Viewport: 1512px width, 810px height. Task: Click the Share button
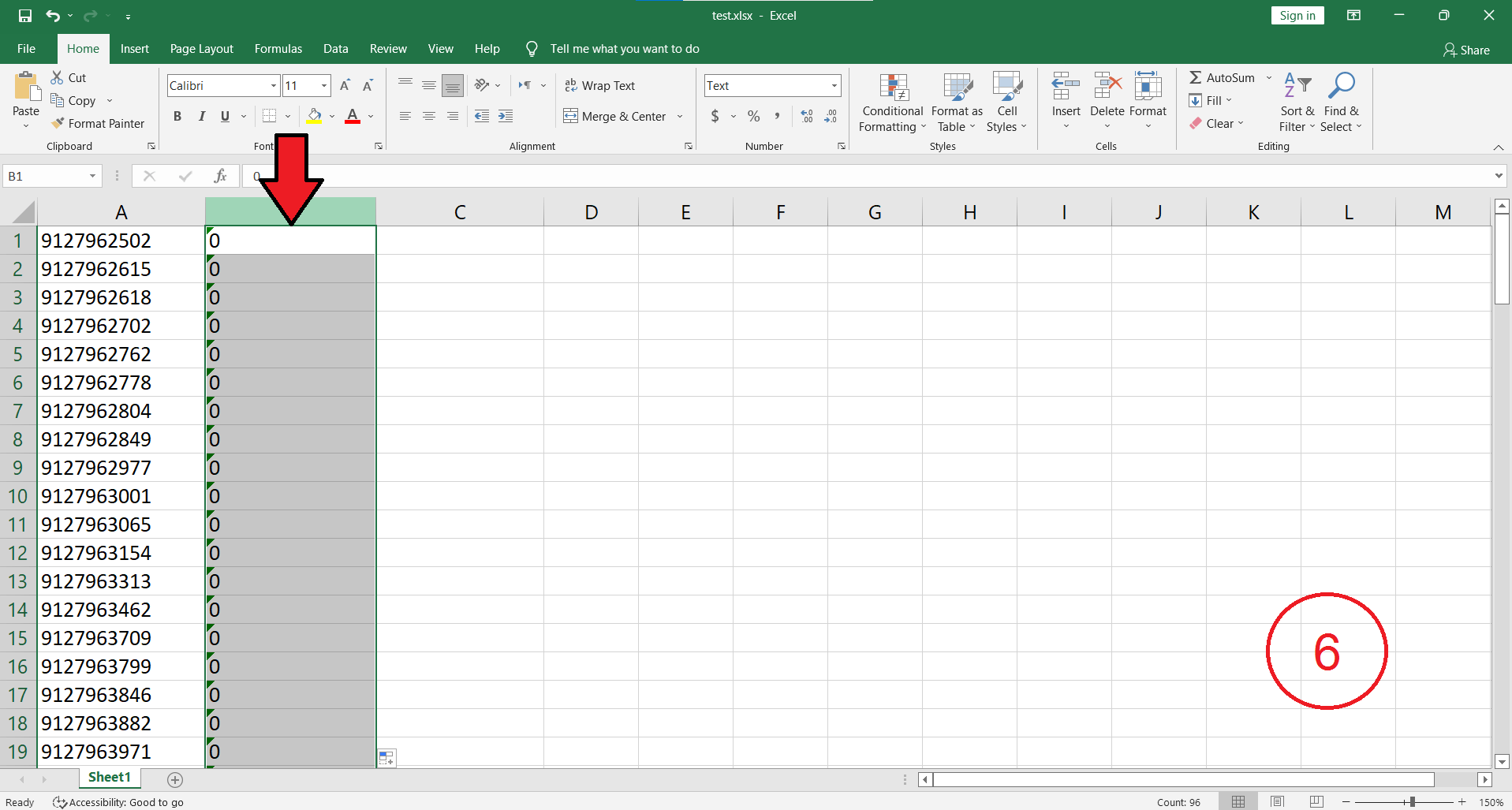pyautogui.click(x=1466, y=50)
